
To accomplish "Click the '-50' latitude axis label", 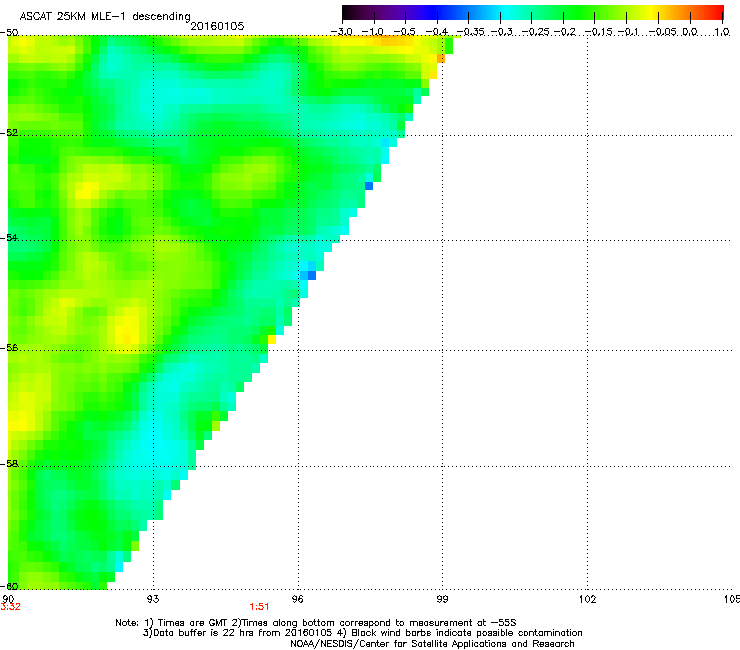I will [10, 33].
